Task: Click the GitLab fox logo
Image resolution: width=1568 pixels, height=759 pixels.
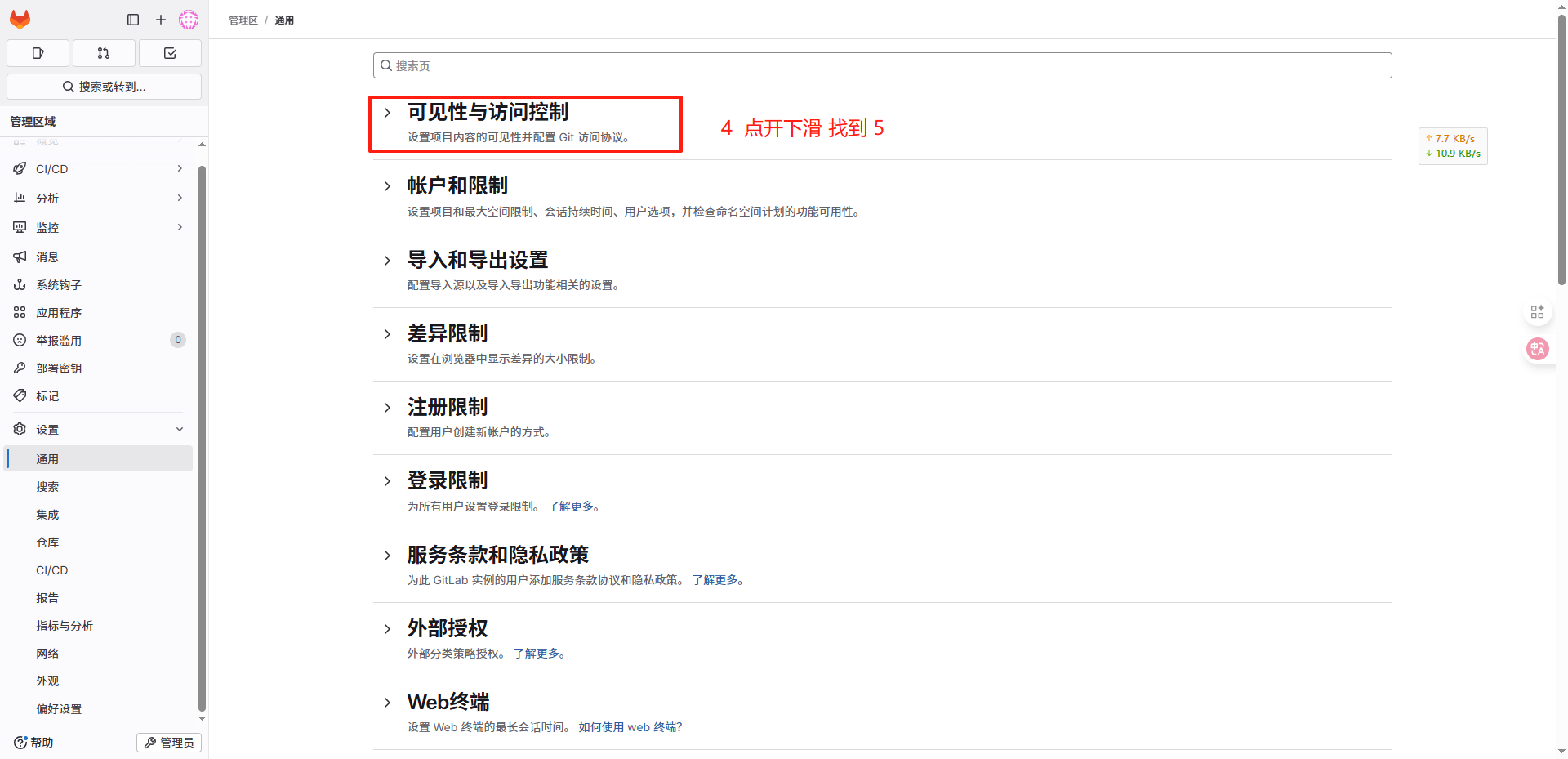Action: (x=20, y=19)
